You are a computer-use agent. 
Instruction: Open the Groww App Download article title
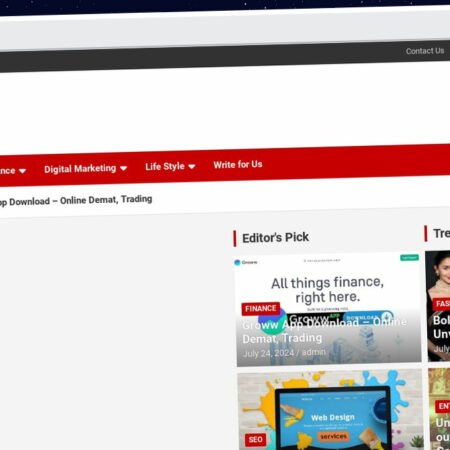point(324,331)
